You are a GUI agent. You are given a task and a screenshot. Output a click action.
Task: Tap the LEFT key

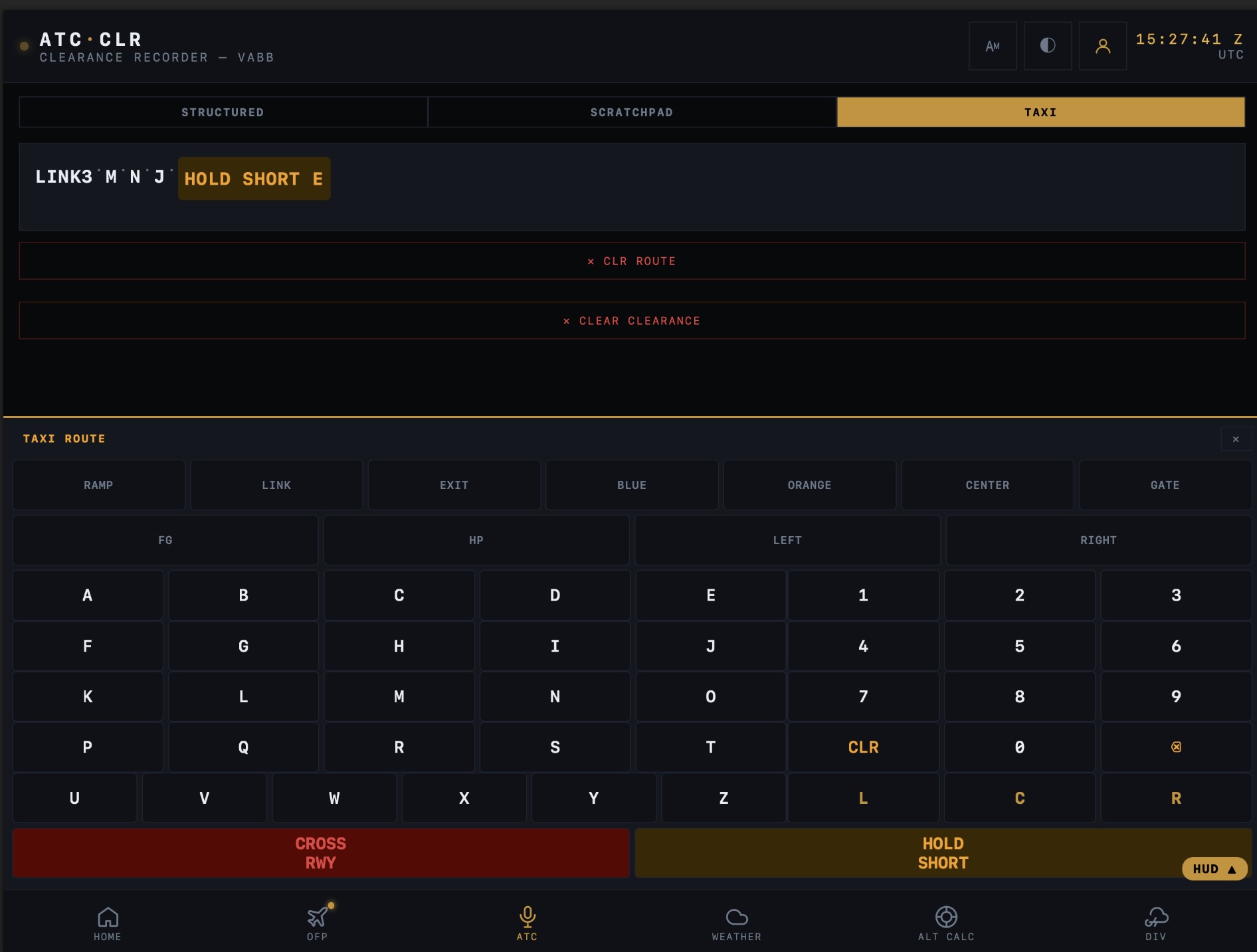(x=787, y=540)
